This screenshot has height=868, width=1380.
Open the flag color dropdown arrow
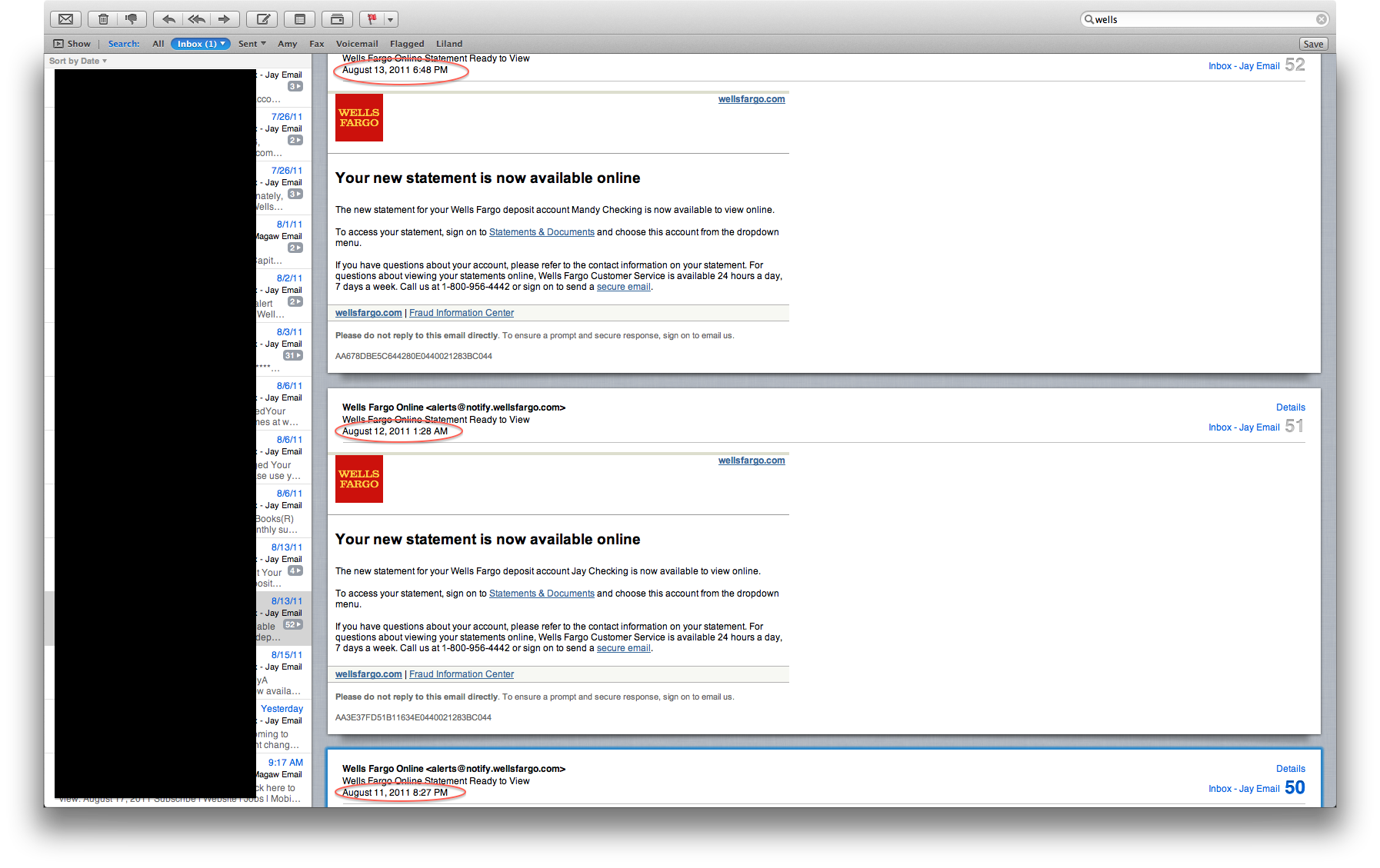click(391, 19)
